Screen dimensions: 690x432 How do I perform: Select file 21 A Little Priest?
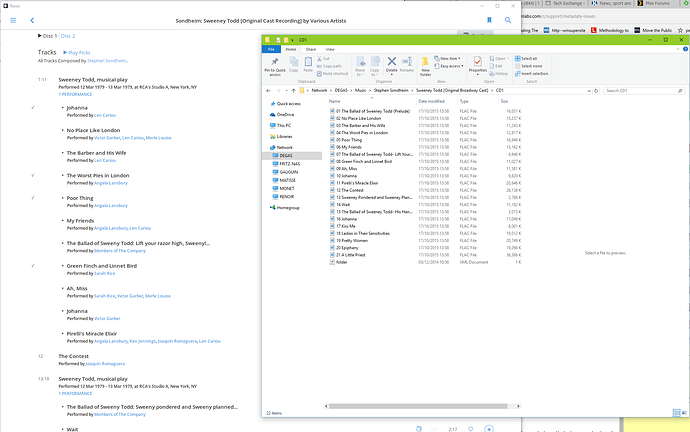pyautogui.click(x=350, y=255)
